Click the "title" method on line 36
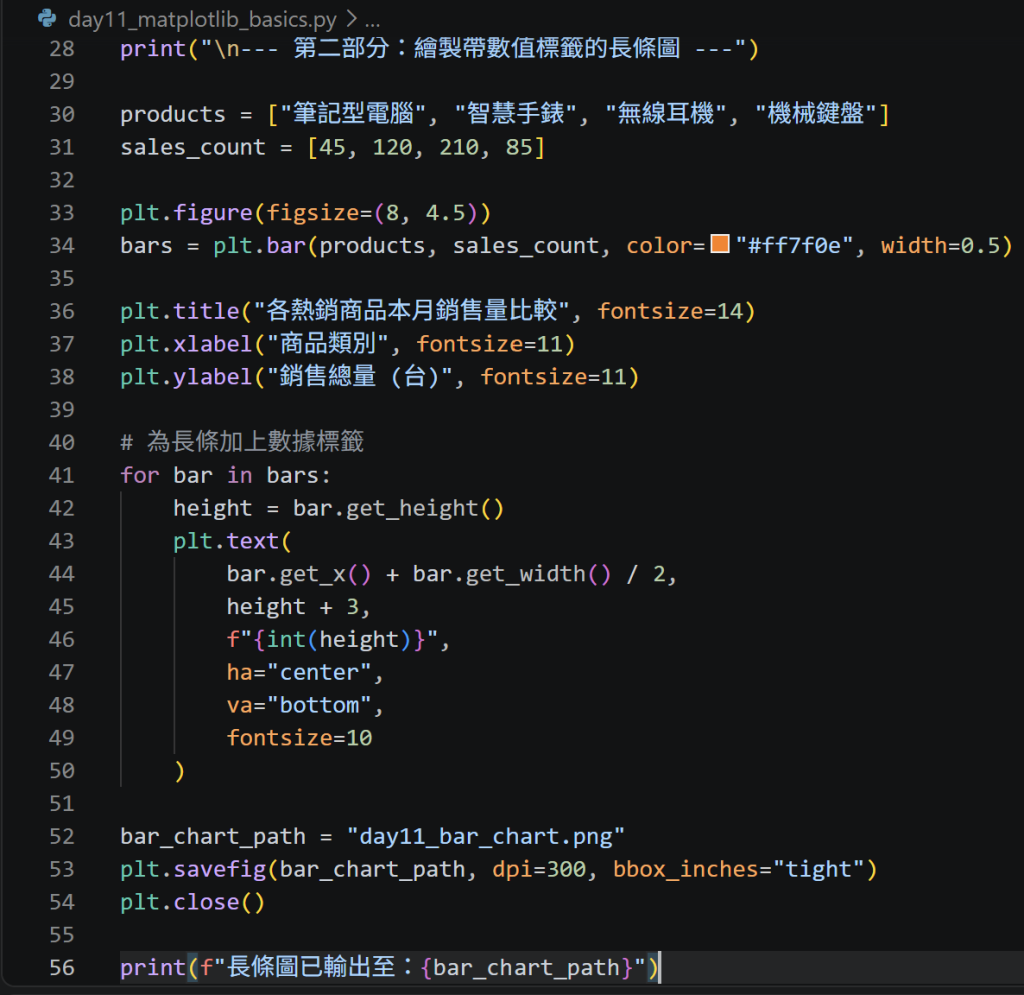 click(x=206, y=311)
